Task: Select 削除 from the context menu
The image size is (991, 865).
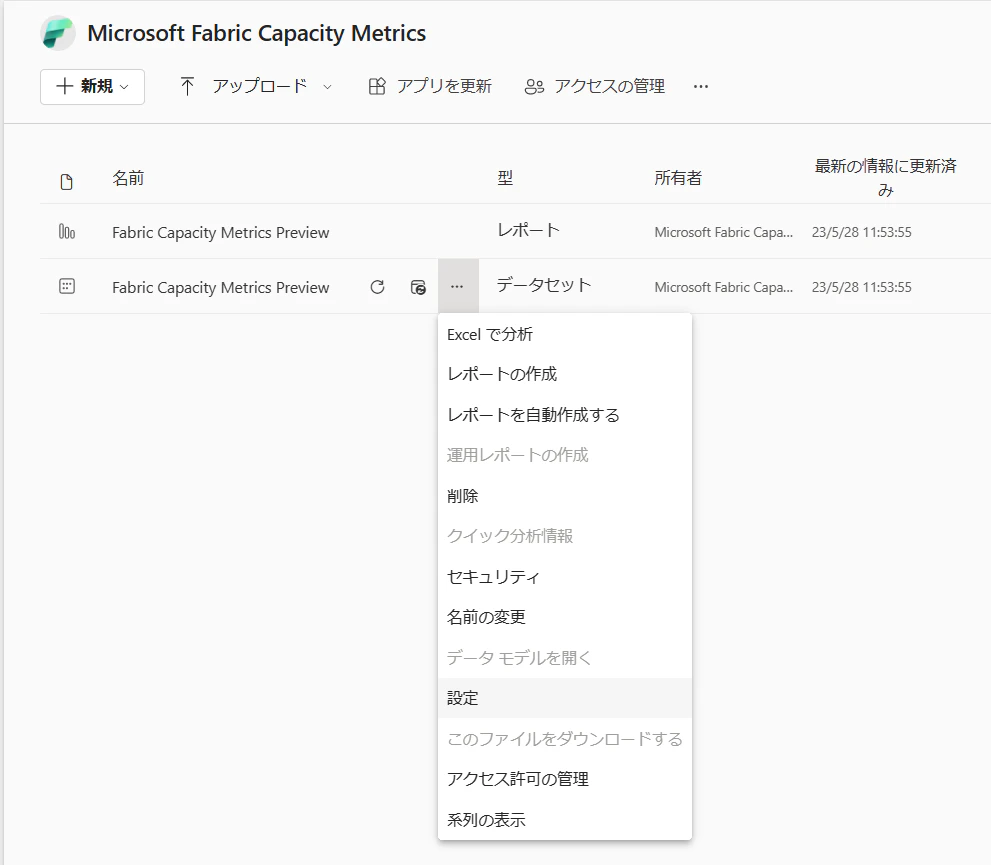Action: pyautogui.click(x=565, y=496)
